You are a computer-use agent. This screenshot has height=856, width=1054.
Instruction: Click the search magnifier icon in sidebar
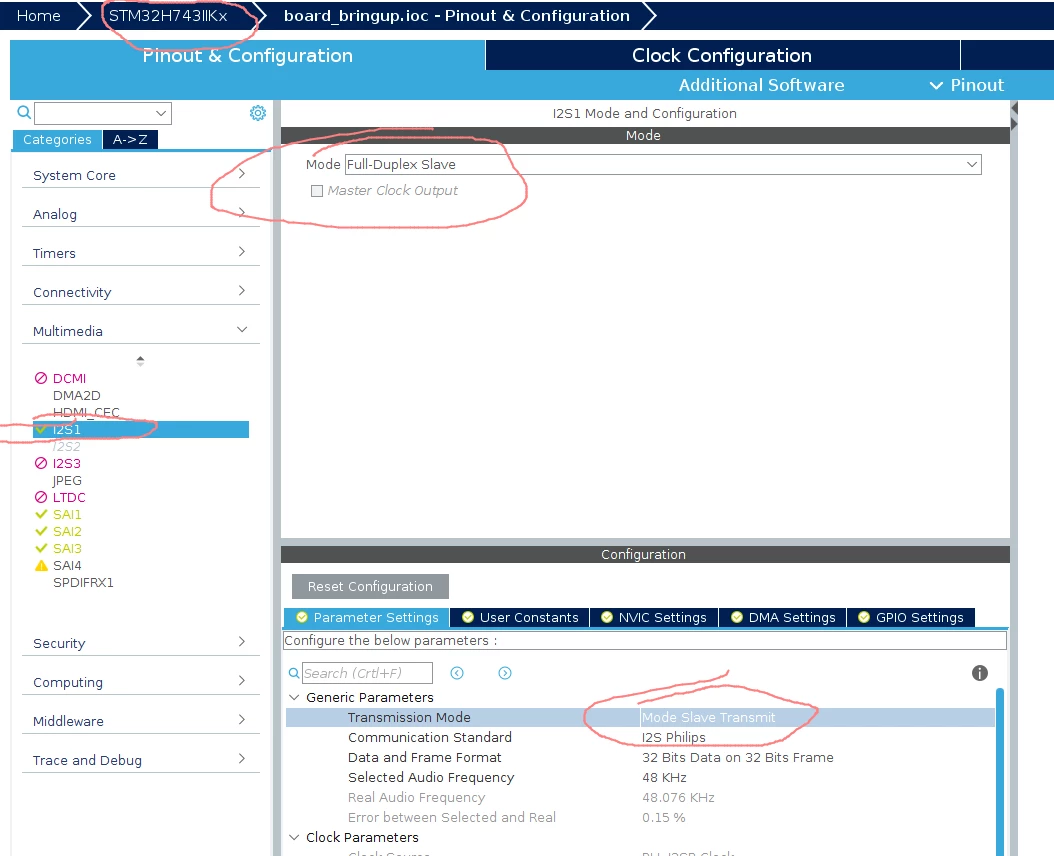coord(24,112)
